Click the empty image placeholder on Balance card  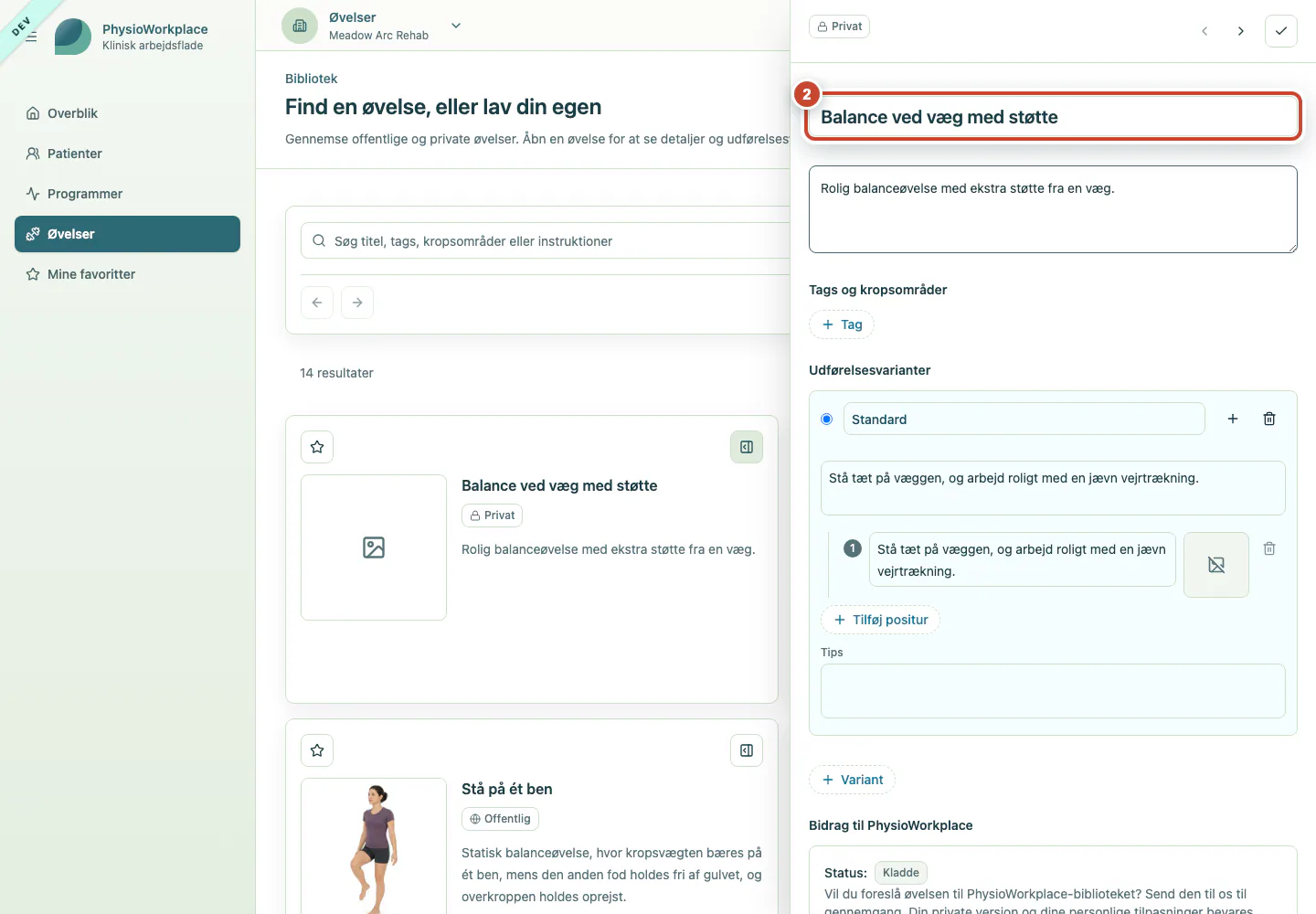374,547
